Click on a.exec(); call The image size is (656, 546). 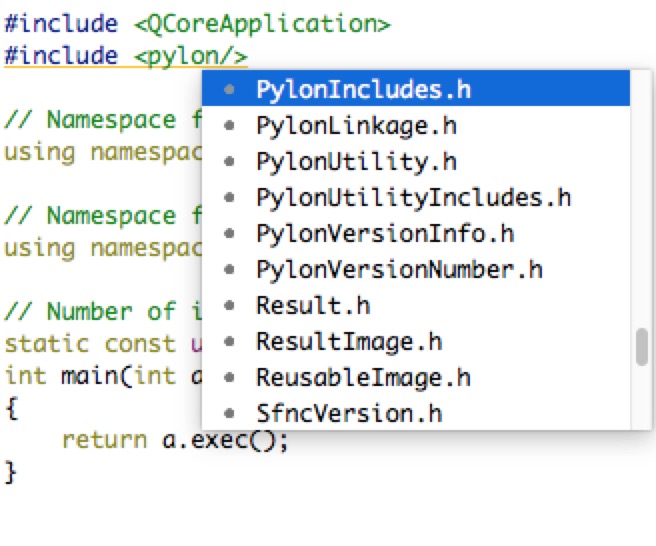click(225, 441)
